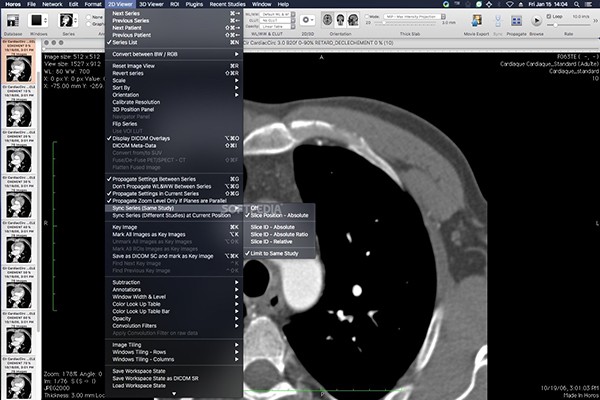Select the coronal orientation icon
This screenshot has height=400, width=600.
point(340,19)
